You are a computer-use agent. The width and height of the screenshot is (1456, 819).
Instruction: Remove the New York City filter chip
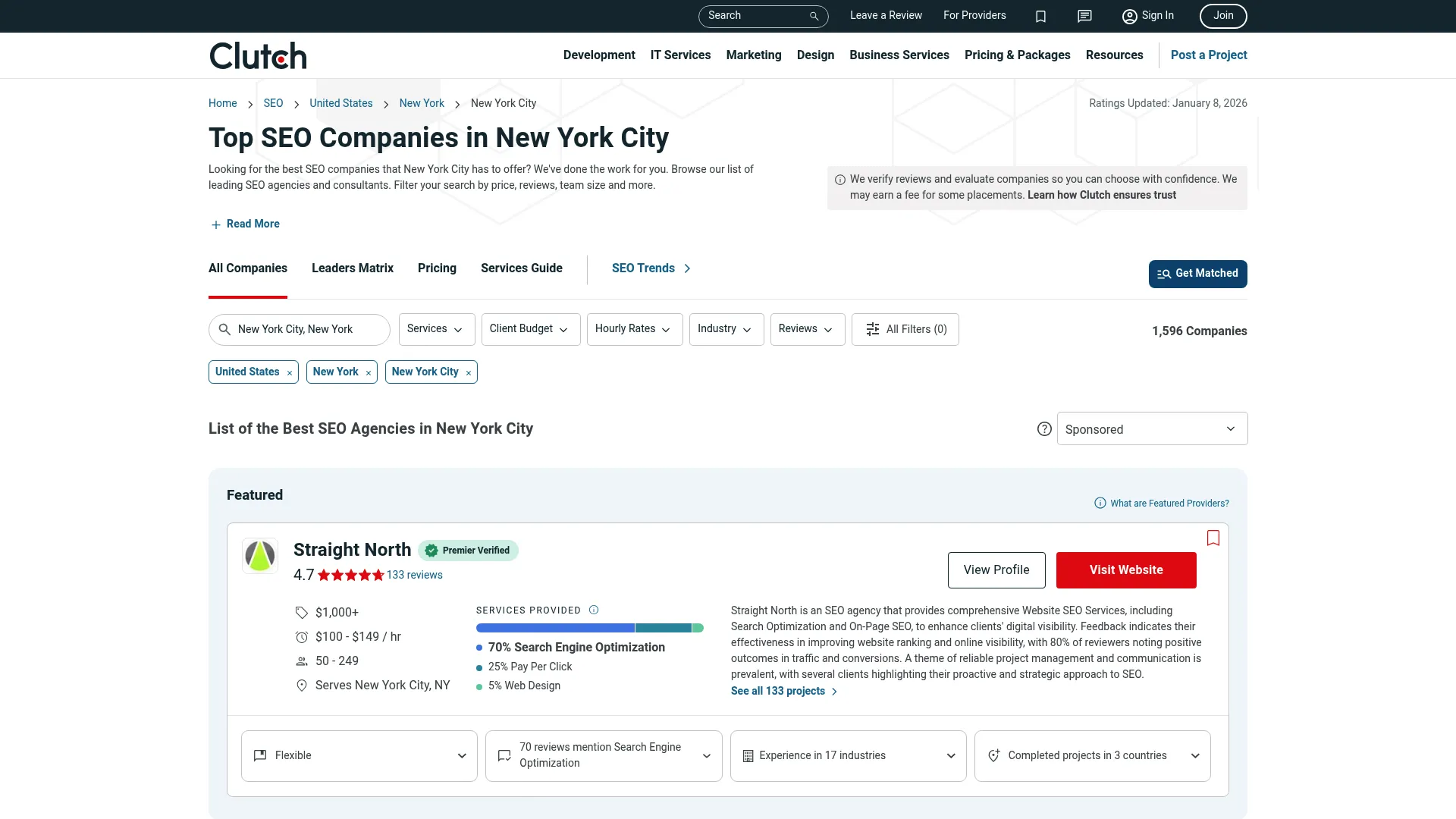click(x=468, y=372)
